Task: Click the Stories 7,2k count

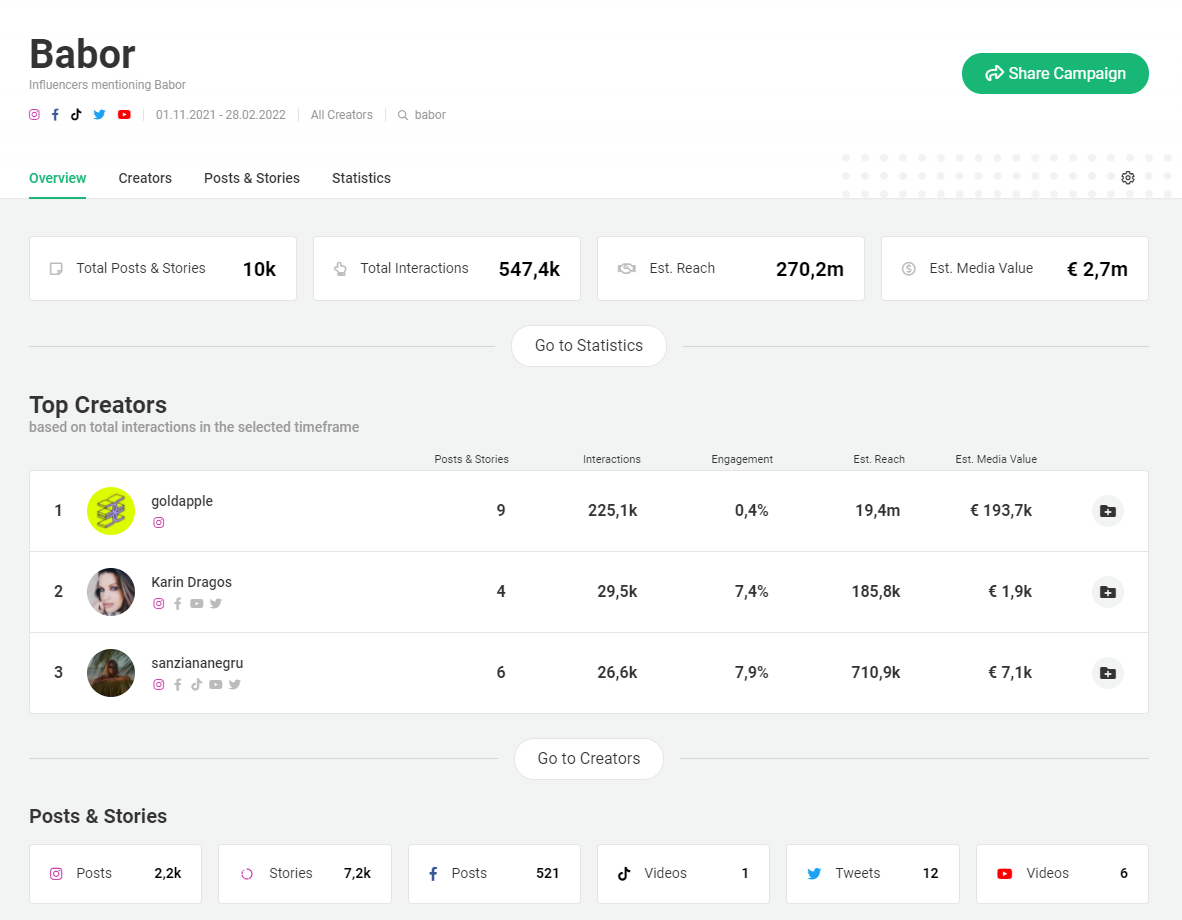Action: (357, 873)
